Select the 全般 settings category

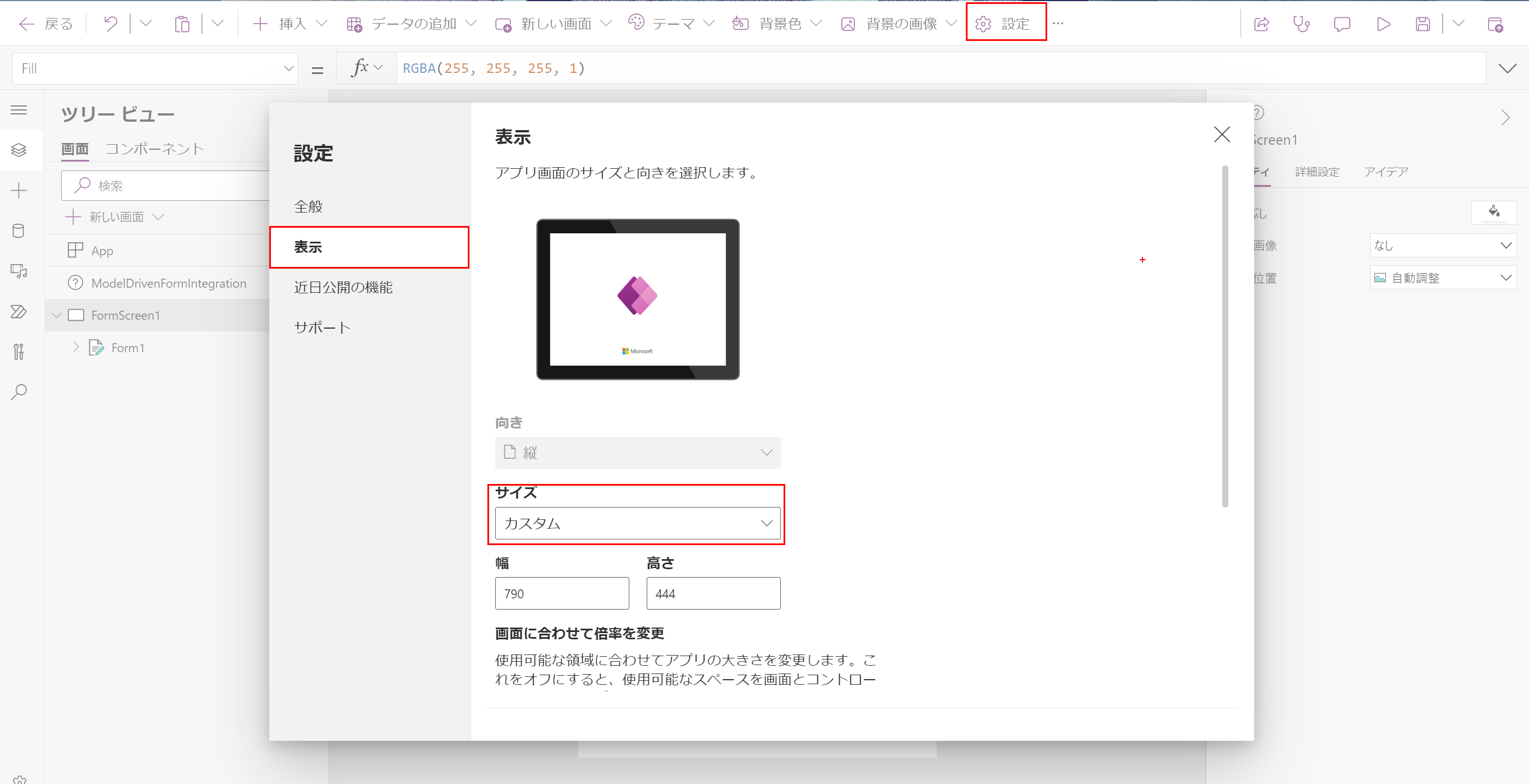308,206
